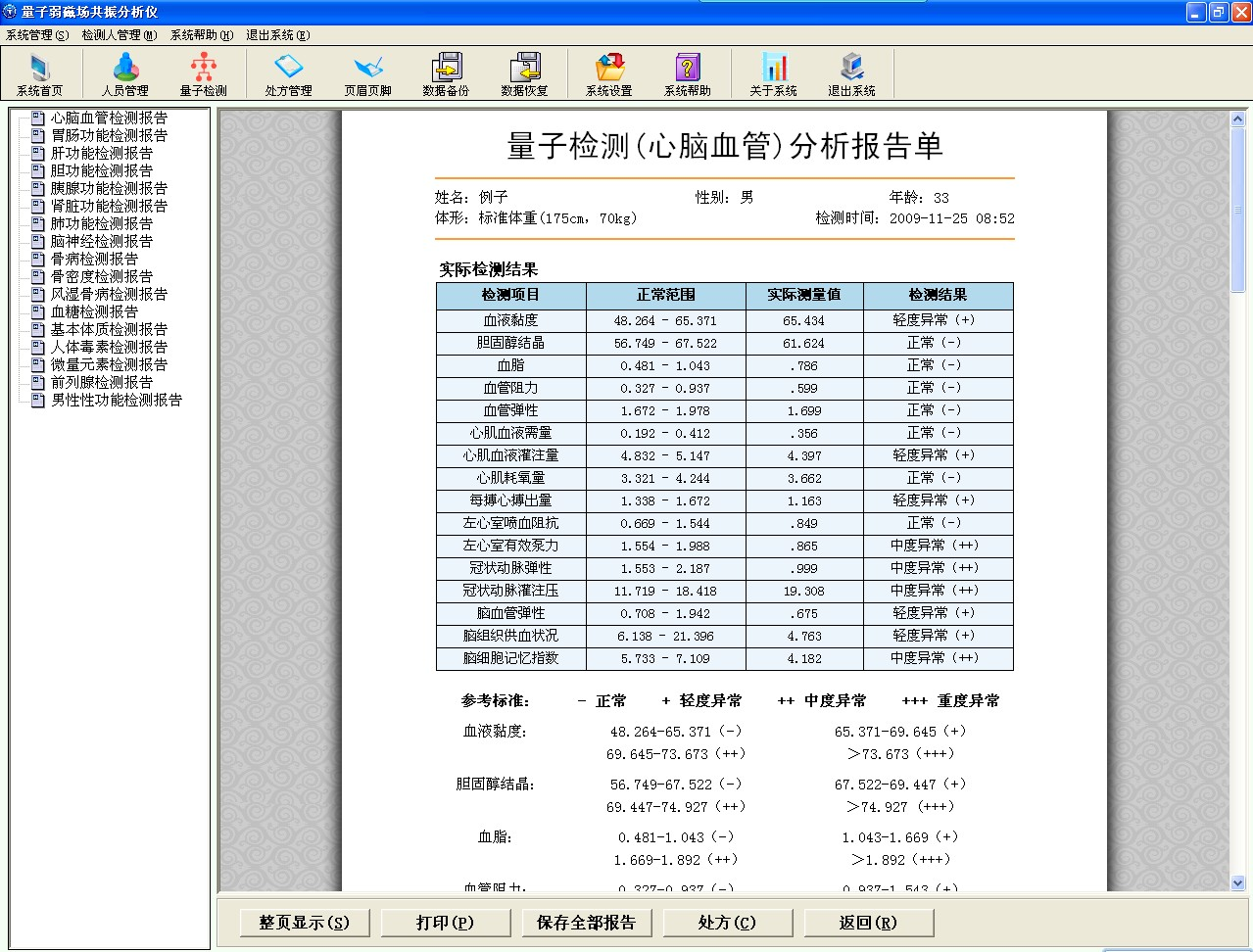
Task: Click test time 2009-11-25 08:52
Action: coord(951,218)
